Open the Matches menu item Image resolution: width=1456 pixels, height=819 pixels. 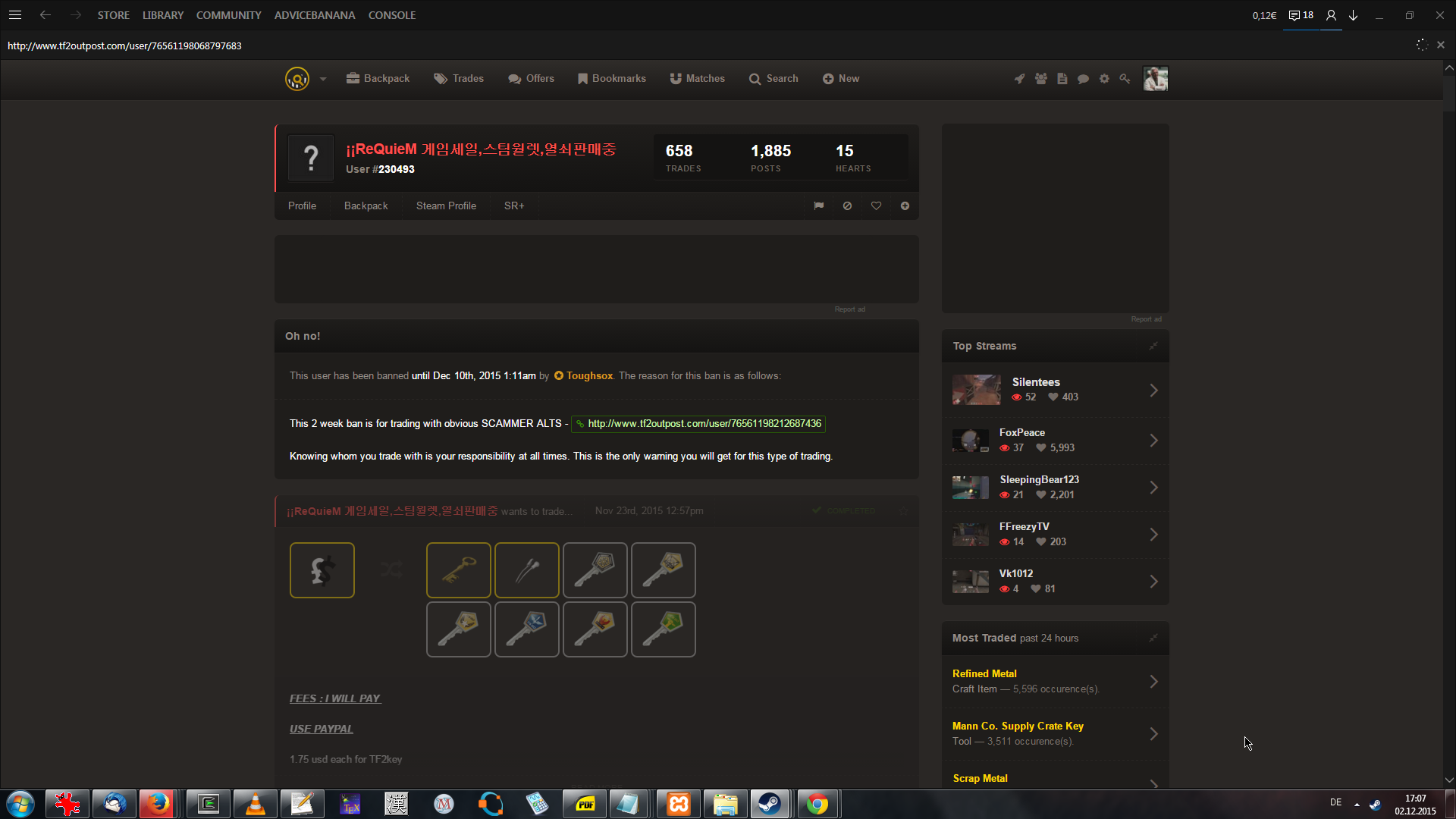click(697, 79)
